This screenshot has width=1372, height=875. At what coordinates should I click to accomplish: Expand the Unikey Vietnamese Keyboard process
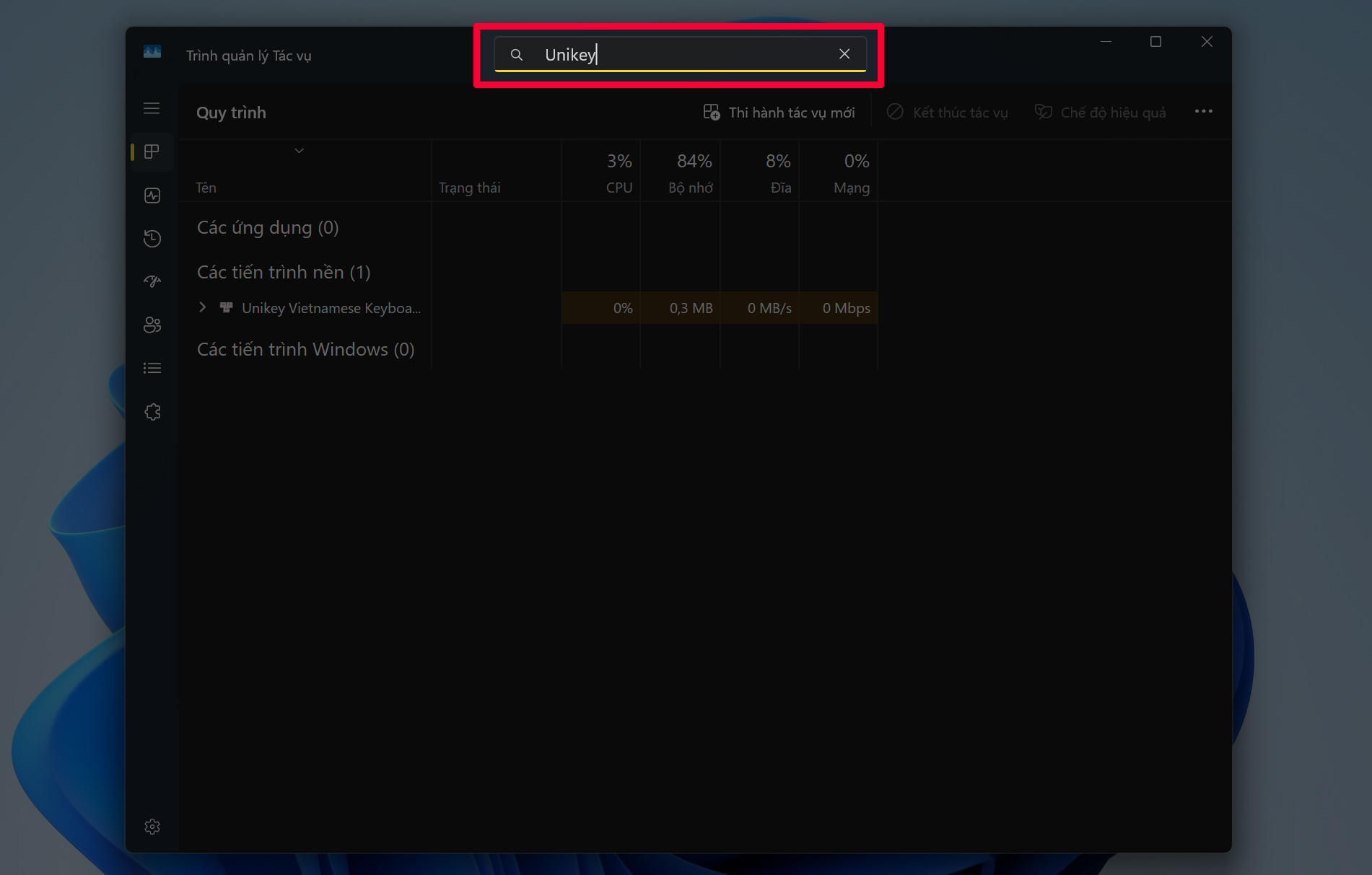pos(203,307)
